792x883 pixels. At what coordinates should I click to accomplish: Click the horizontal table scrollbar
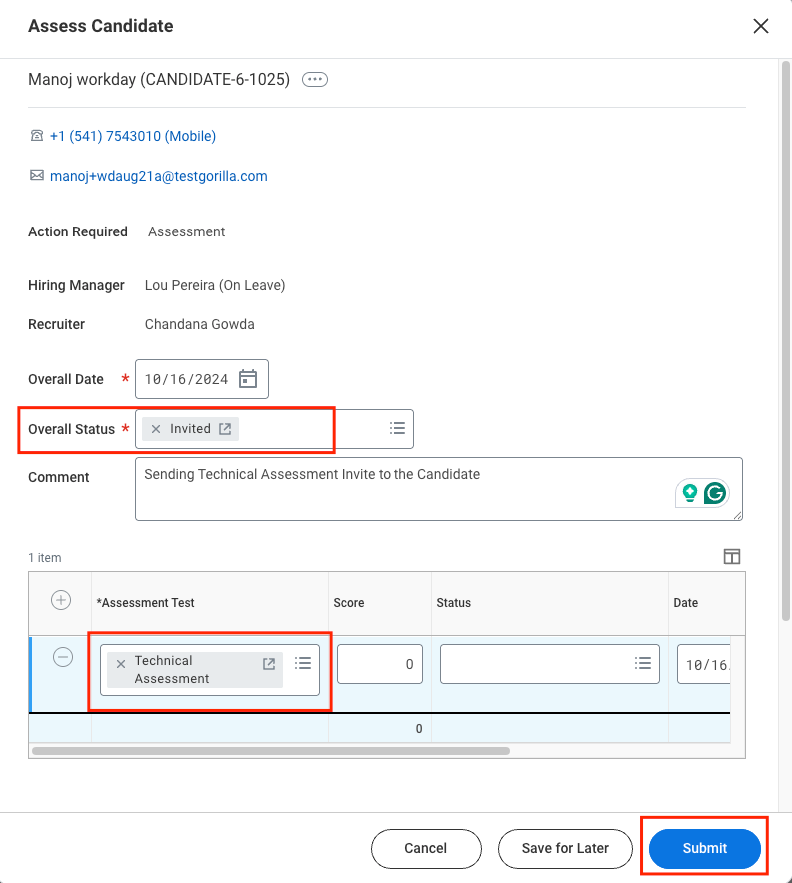tap(271, 751)
